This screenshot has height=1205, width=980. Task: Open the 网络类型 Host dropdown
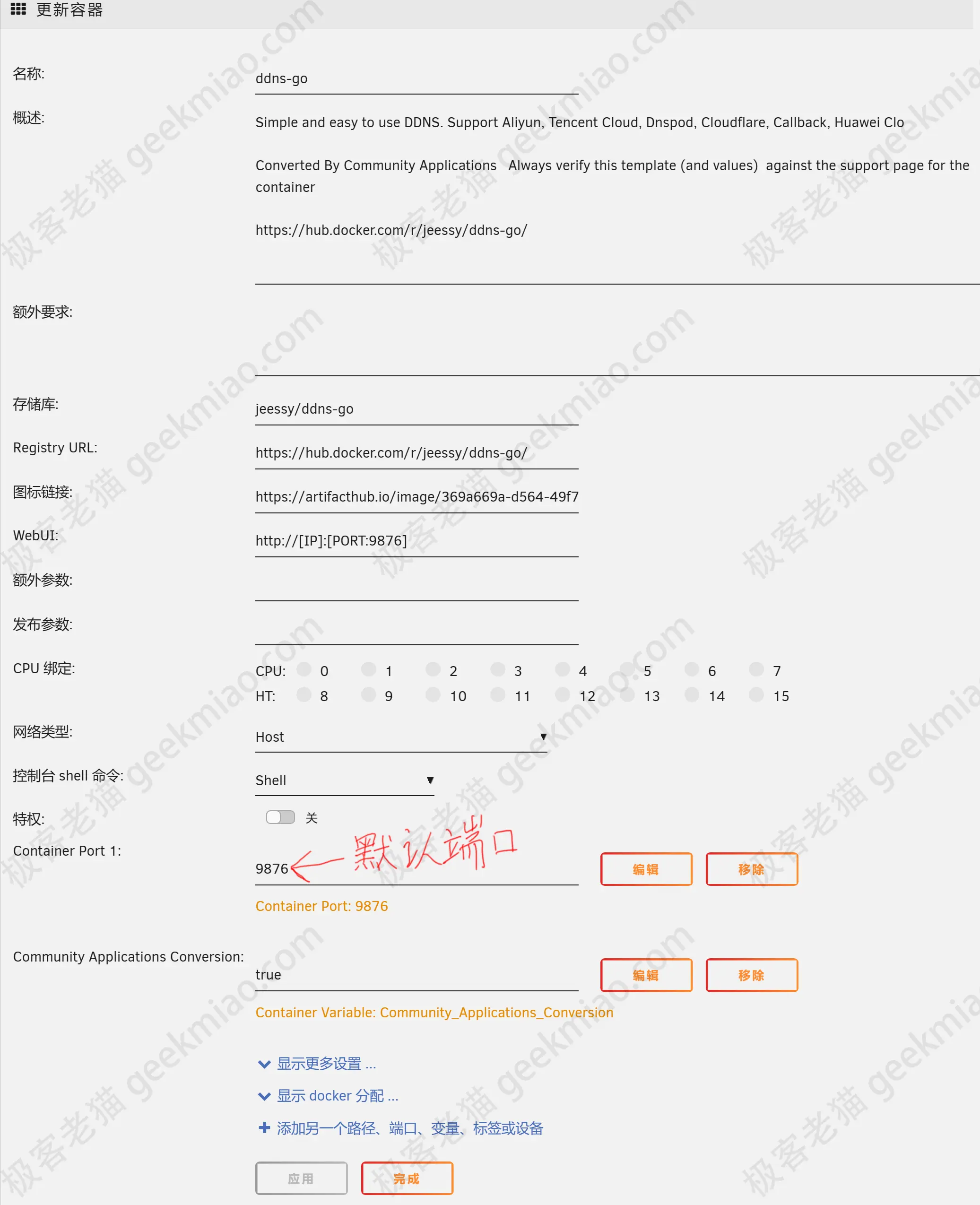pos(400,736)
